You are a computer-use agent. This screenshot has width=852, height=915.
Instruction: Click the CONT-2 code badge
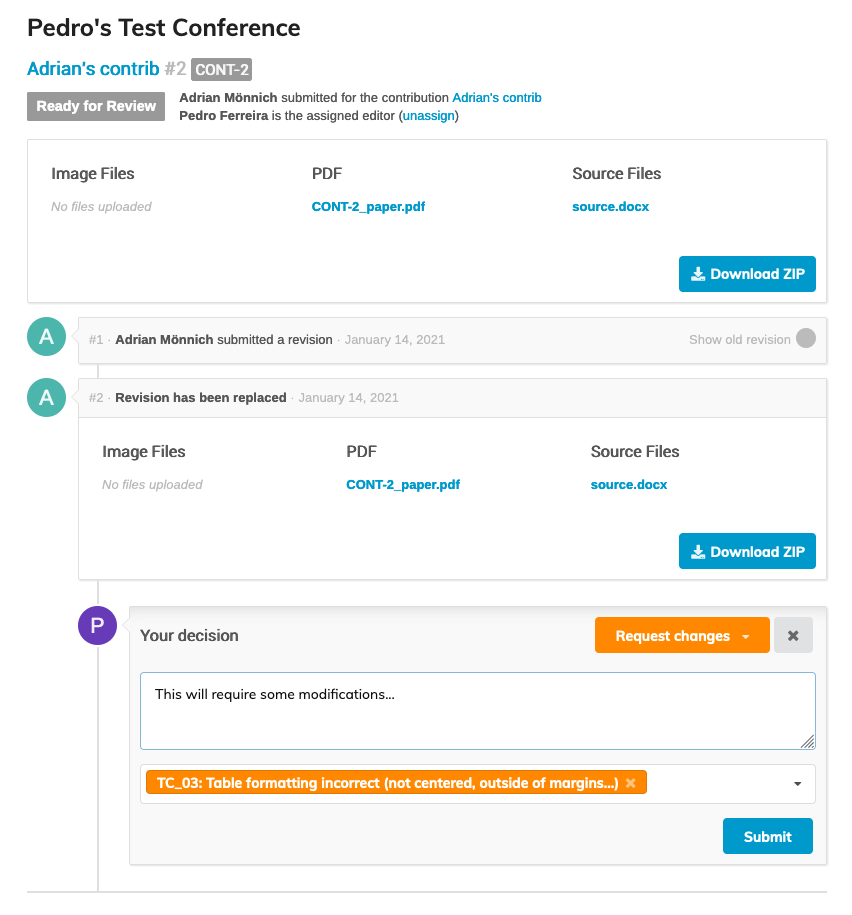[x=222, y=69]
